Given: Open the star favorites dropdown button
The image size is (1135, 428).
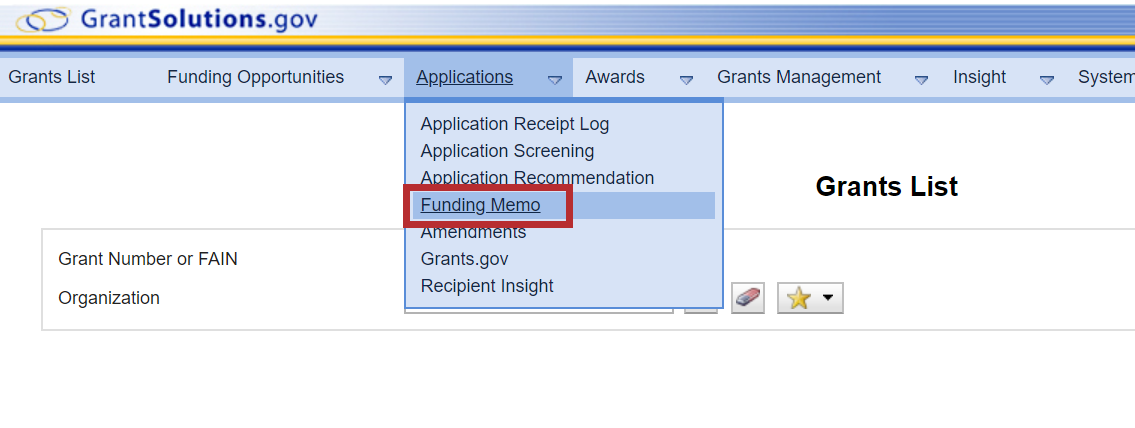Looking at the screenshot, I should (x=810, y=298).
